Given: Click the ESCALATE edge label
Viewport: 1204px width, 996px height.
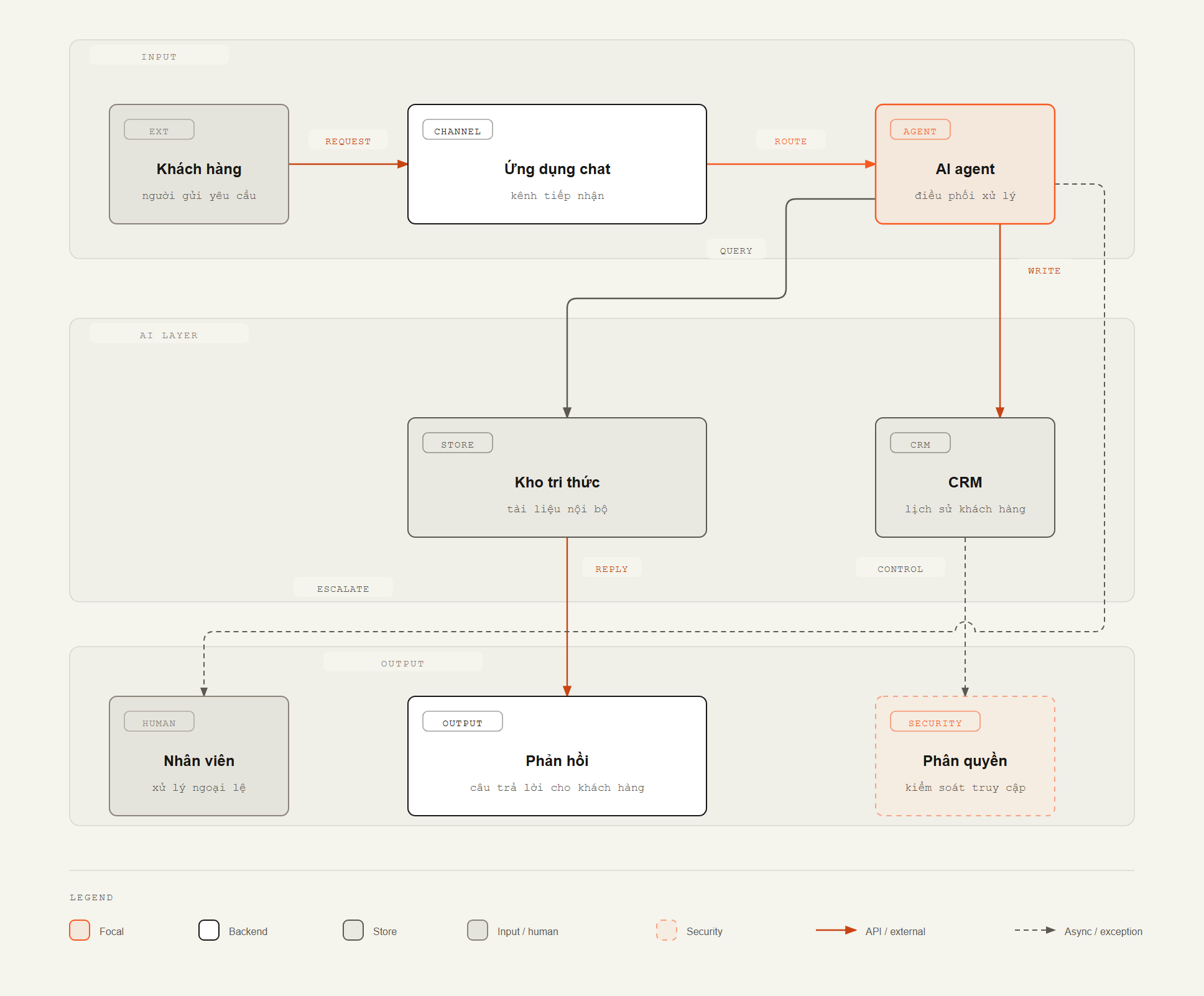Looking at the screenshot, I should [343, 588].
